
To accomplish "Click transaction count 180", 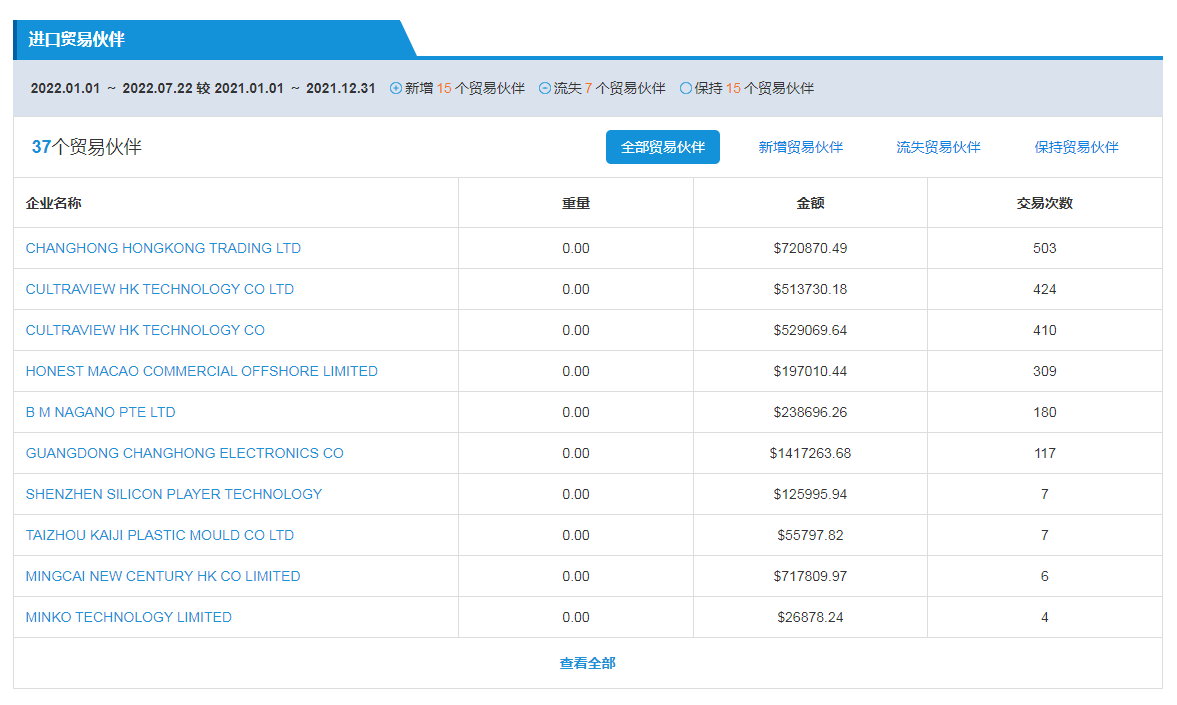I will pos(1045,412).
